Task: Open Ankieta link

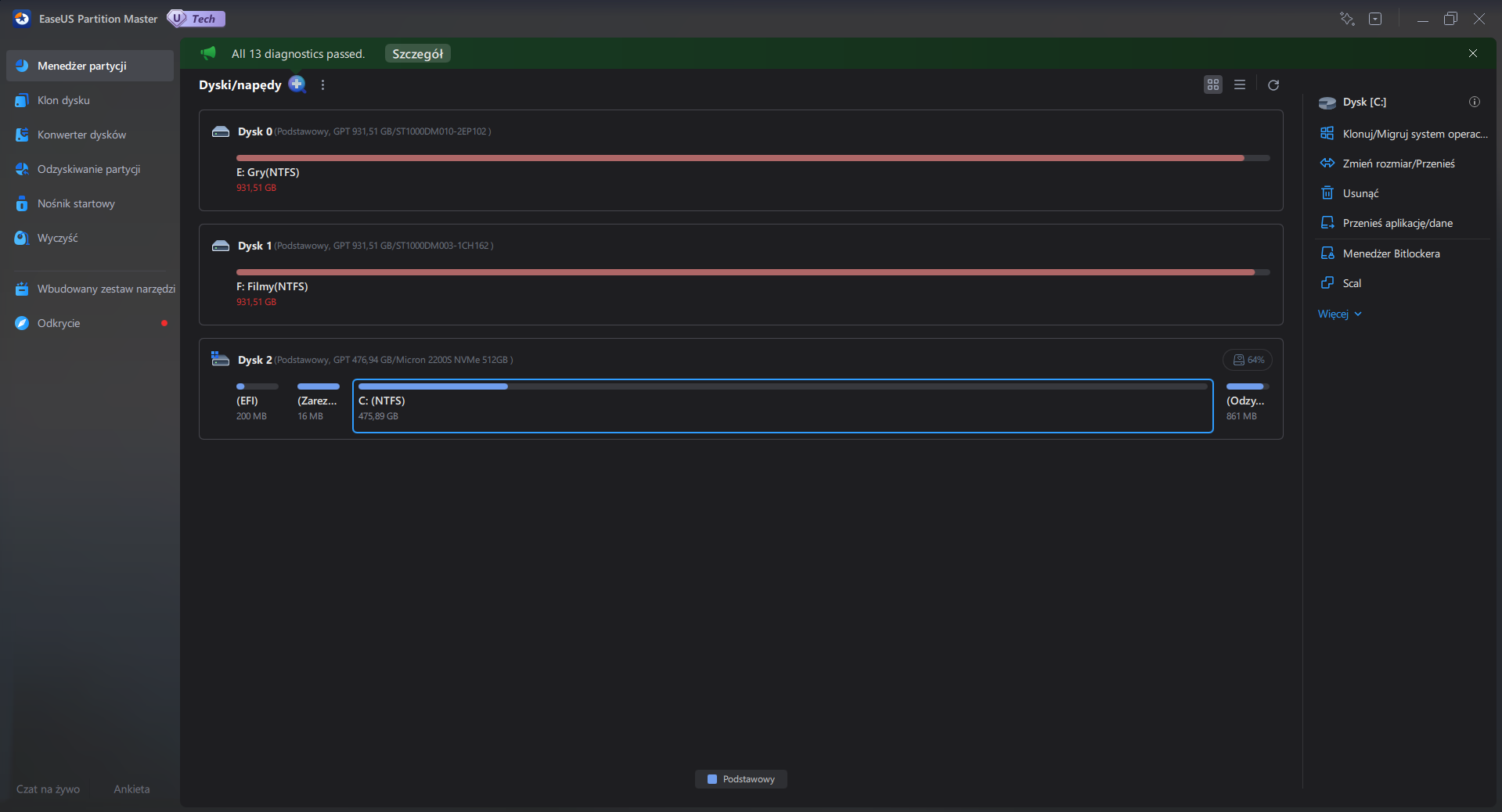Action: coord(131,789)
